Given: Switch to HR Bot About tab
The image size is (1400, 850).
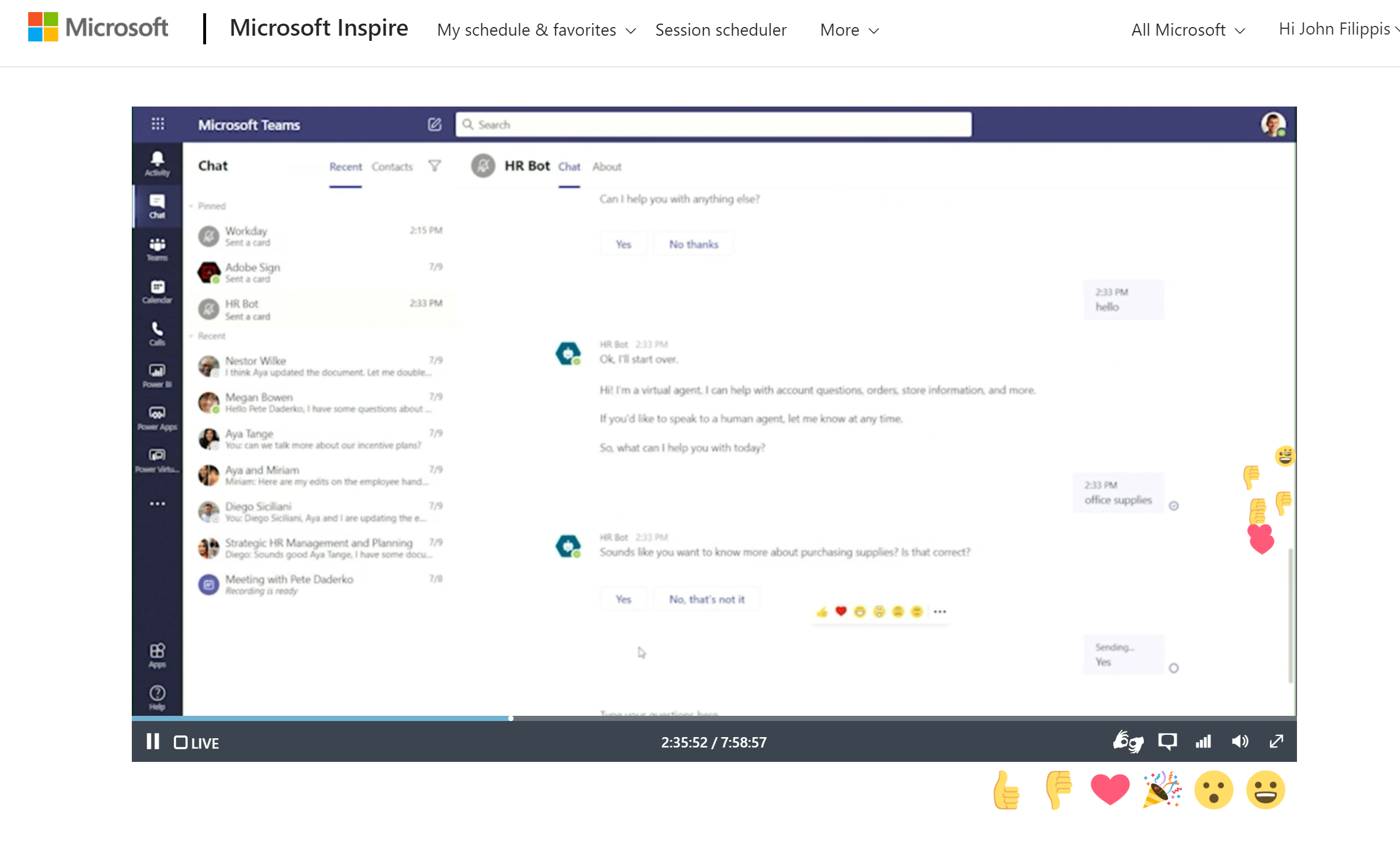Looking at the screenshot, I should [607, 167].
